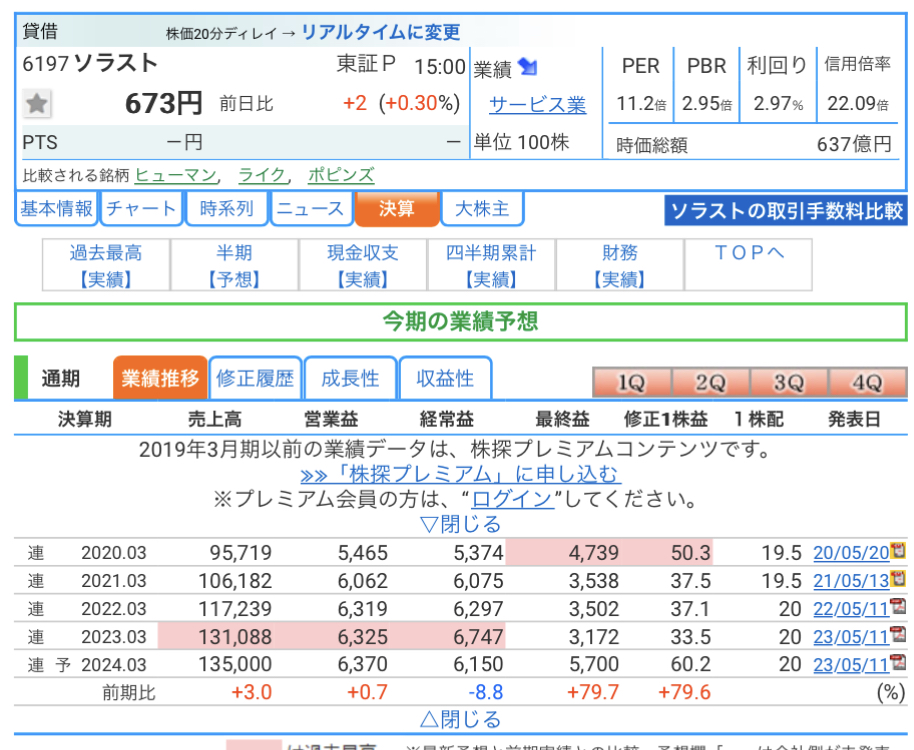Open document icon next to 21/05/13

click(x=898, y=579)
